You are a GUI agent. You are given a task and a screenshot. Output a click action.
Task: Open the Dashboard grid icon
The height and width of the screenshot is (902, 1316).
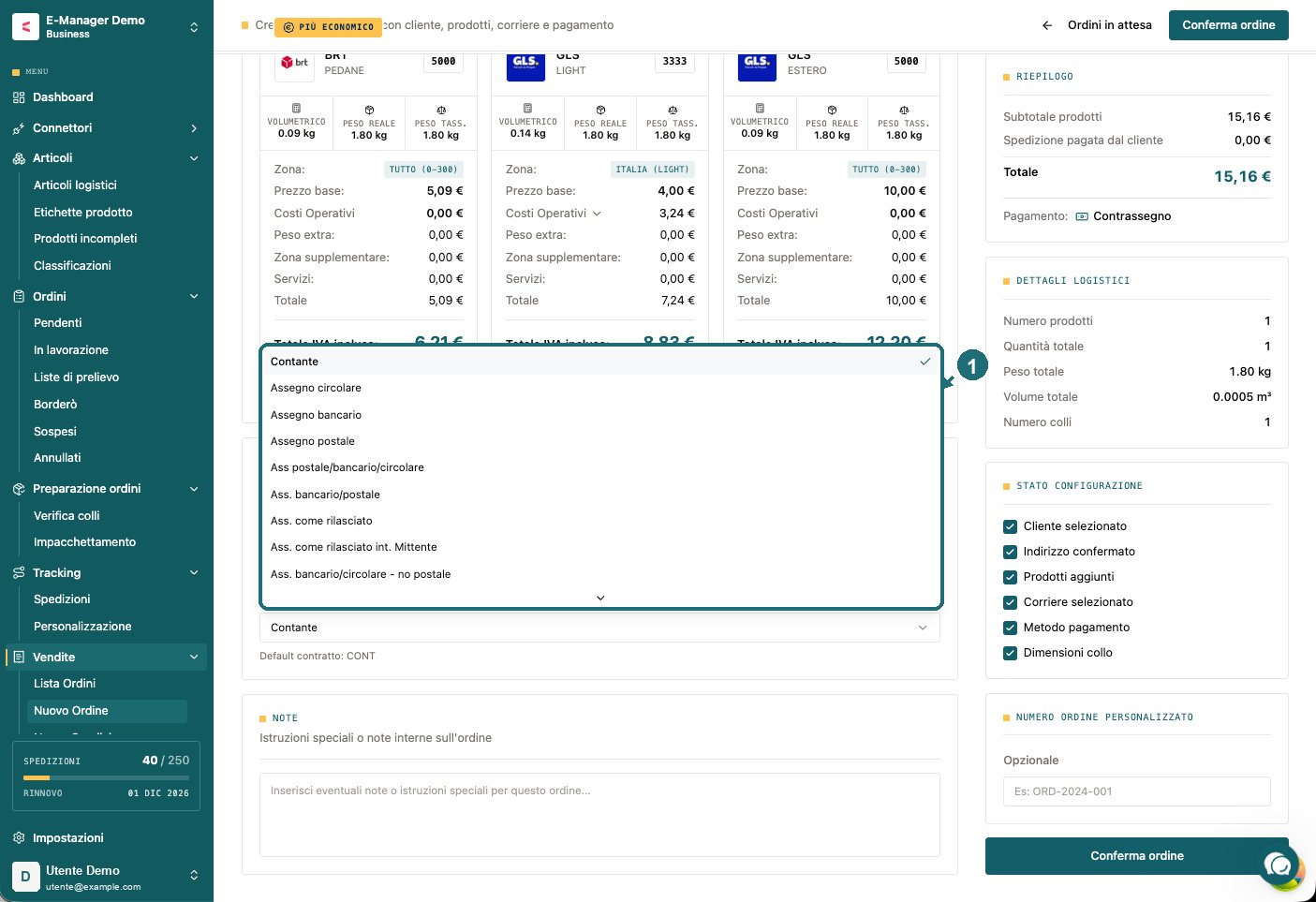[19, 97]
